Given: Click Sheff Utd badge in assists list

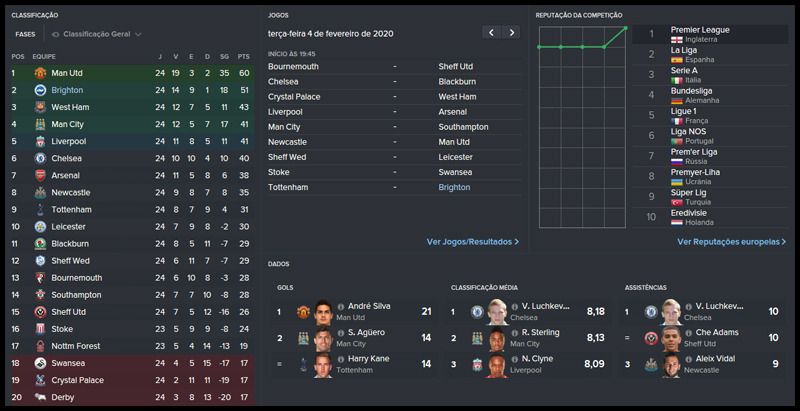Looking at the screenshot, I should click(x=651, y=338).
